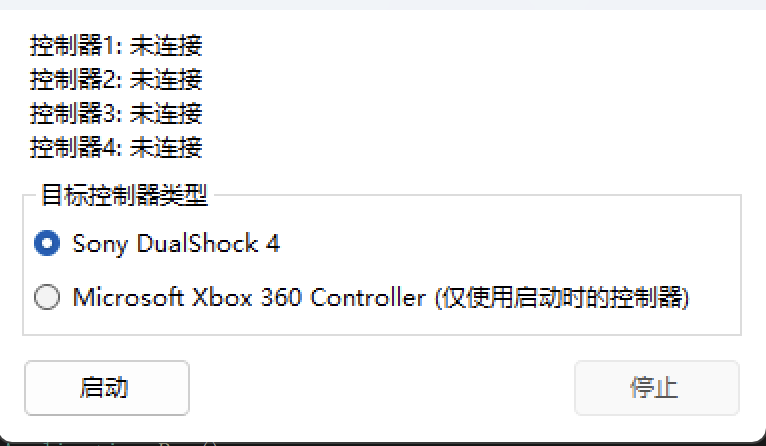Click the 控制器4 status label
Screen dimensions: 766x446
116,147
